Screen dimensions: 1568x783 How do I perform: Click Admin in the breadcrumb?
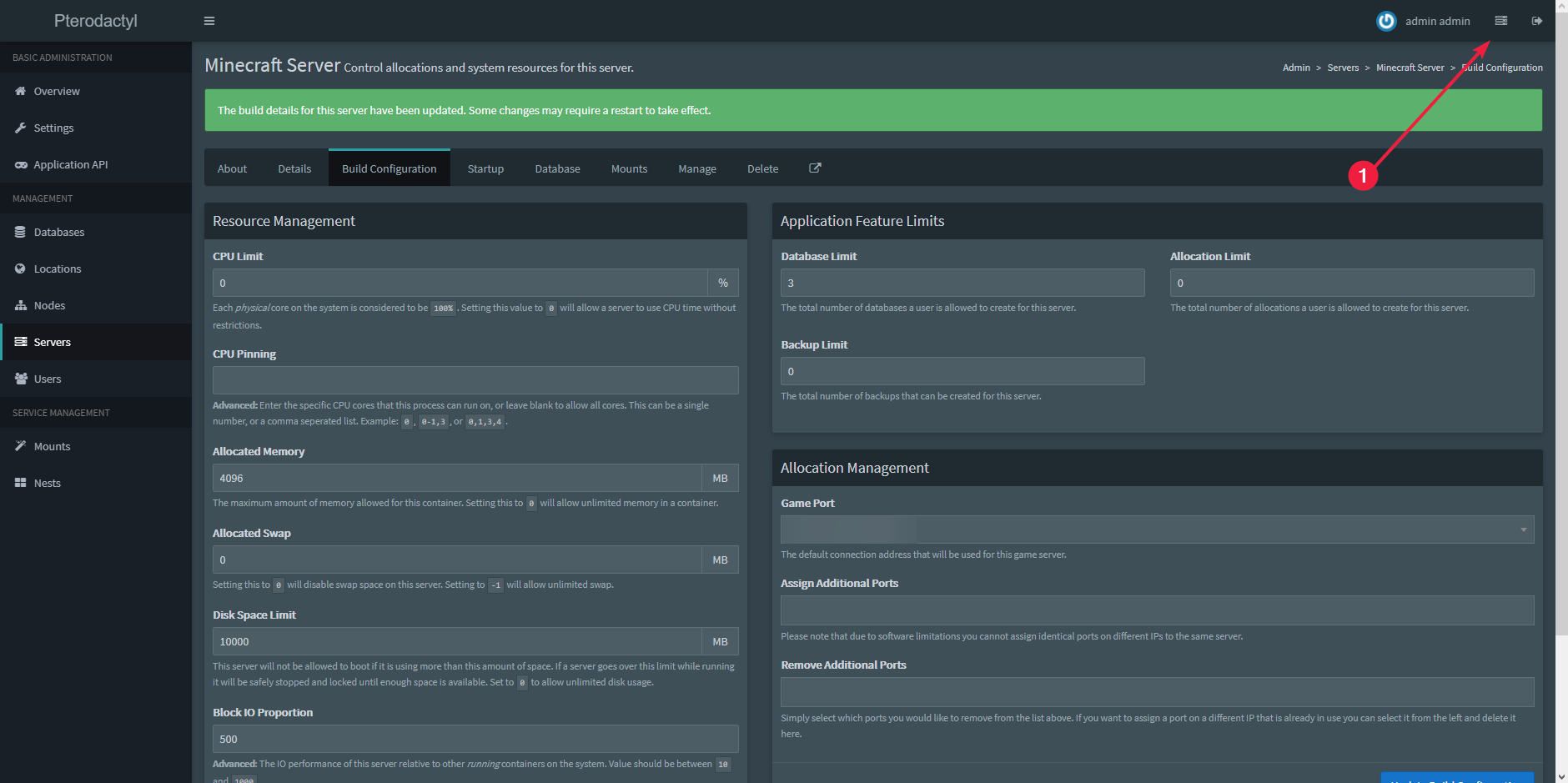pyautogui.click(x=1296, y=68)
